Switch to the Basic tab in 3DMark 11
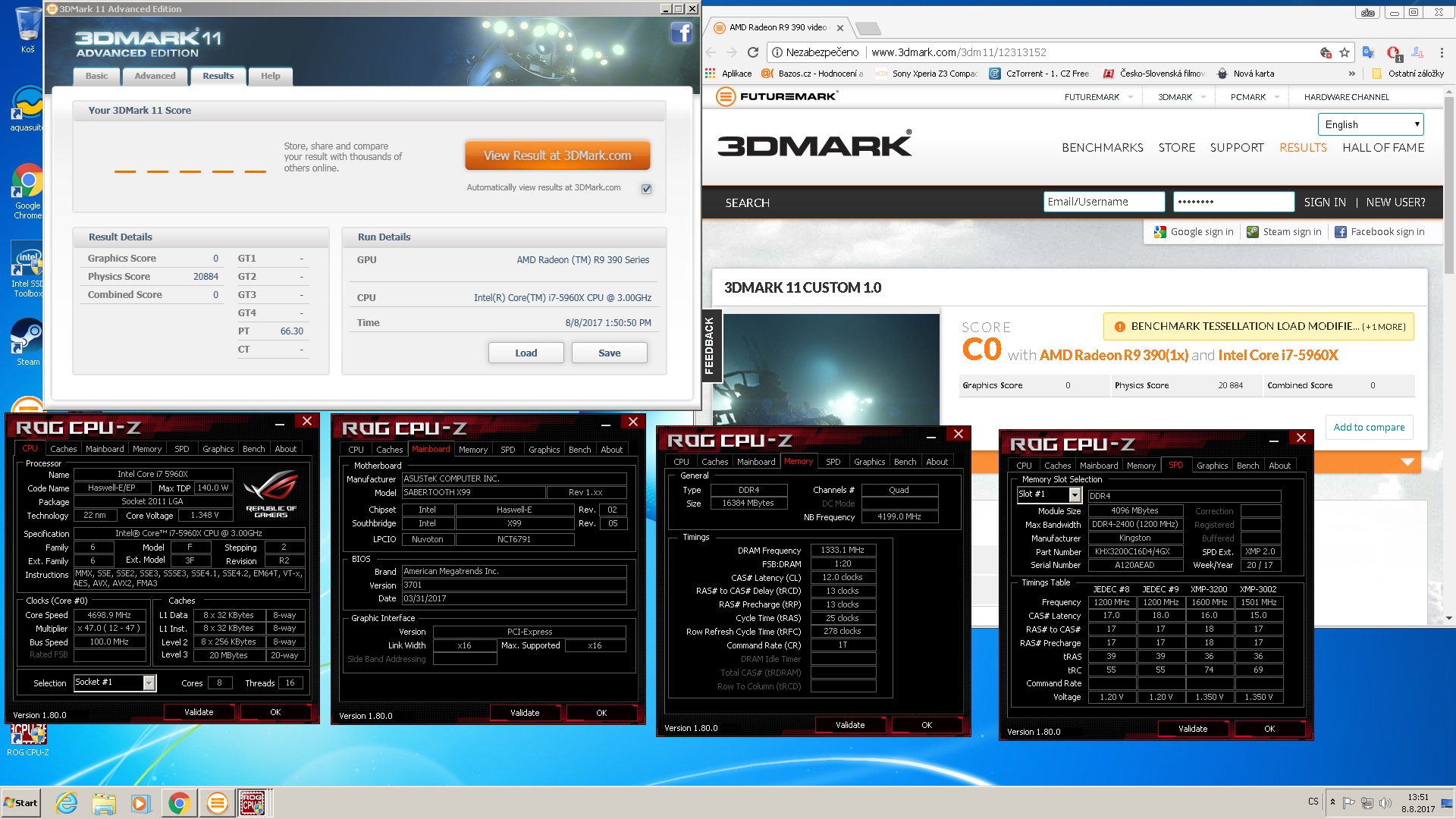1456x819 pixels. pyautogui.click(x=96, y=76)
